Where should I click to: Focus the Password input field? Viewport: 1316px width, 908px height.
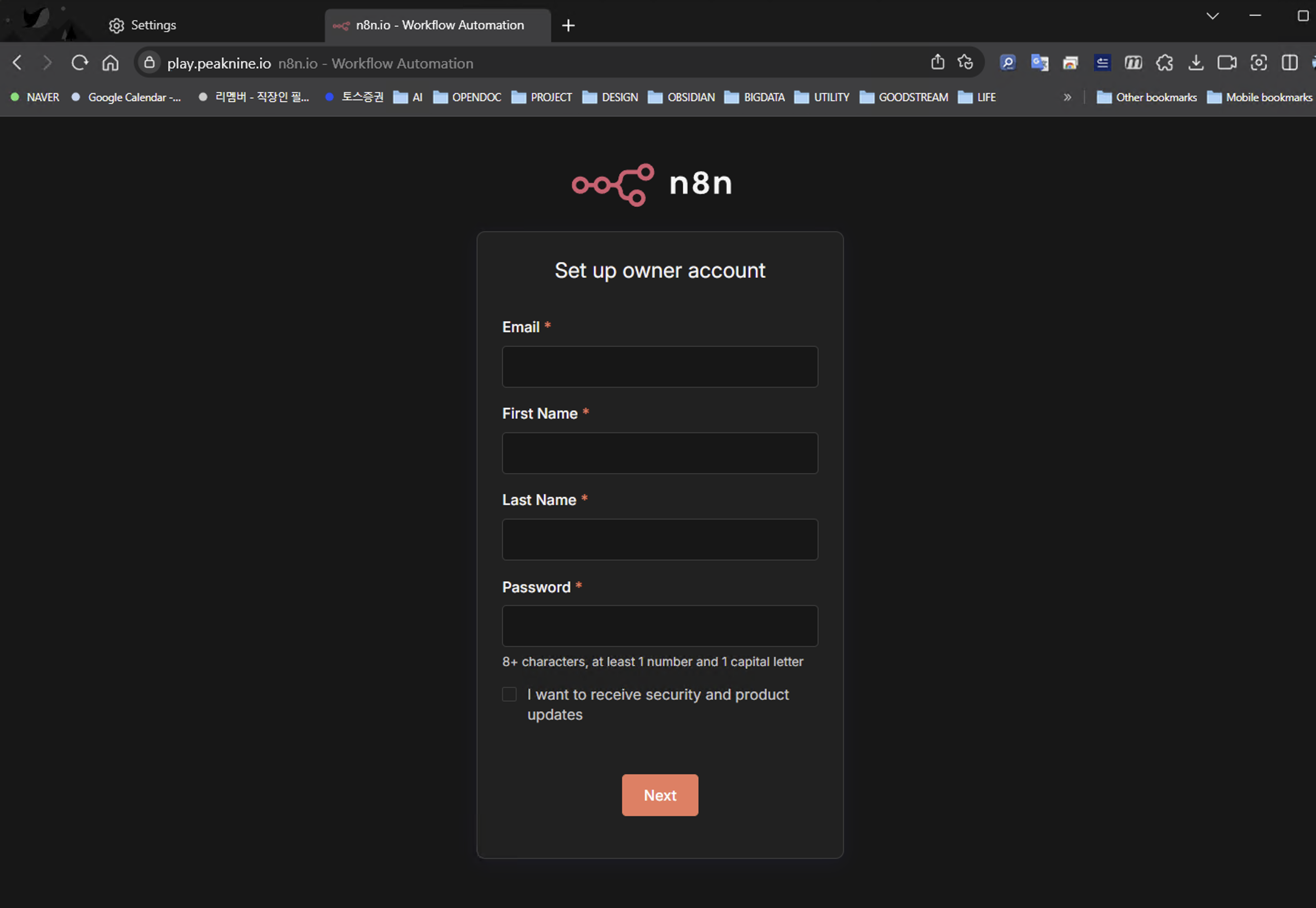660,625
